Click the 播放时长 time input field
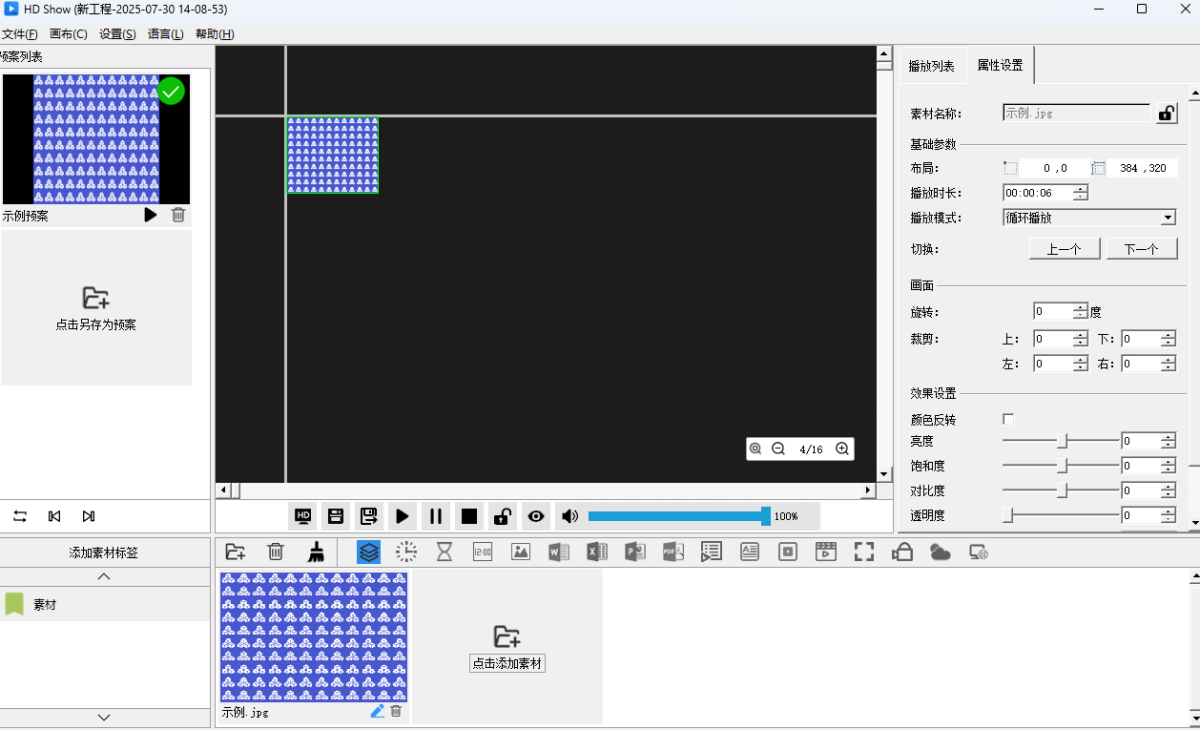The width and height of the screenshot is (1200, 730). [1036, 193]
